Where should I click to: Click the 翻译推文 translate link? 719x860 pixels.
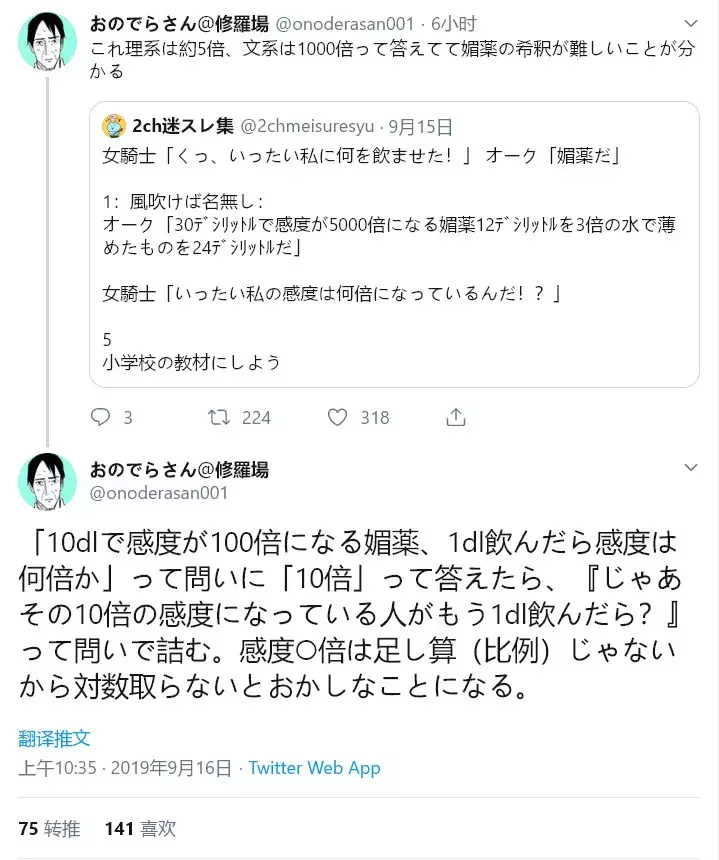click(x=54, y=739)
